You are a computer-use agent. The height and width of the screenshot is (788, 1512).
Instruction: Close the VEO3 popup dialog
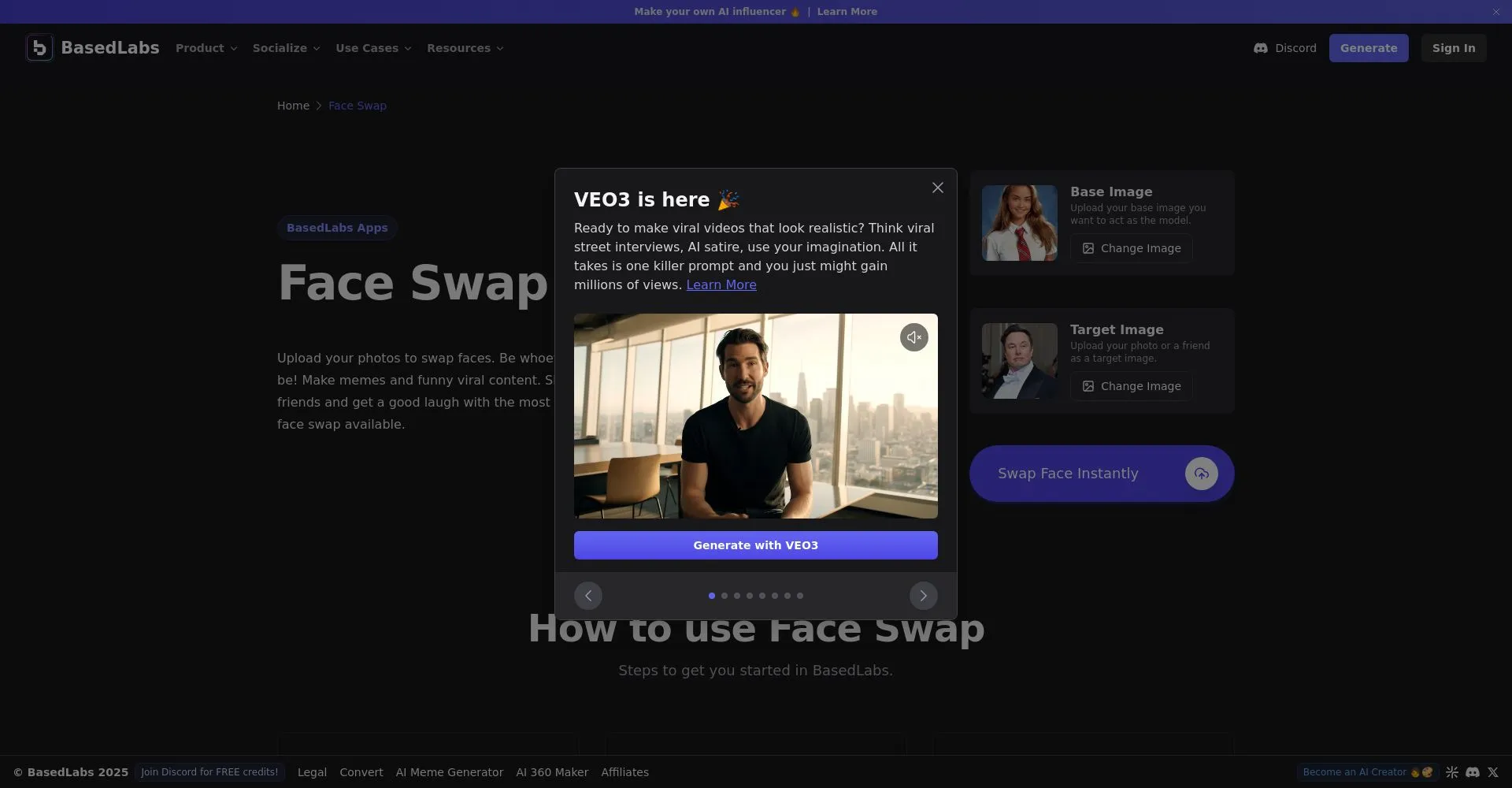pos(937,188)
